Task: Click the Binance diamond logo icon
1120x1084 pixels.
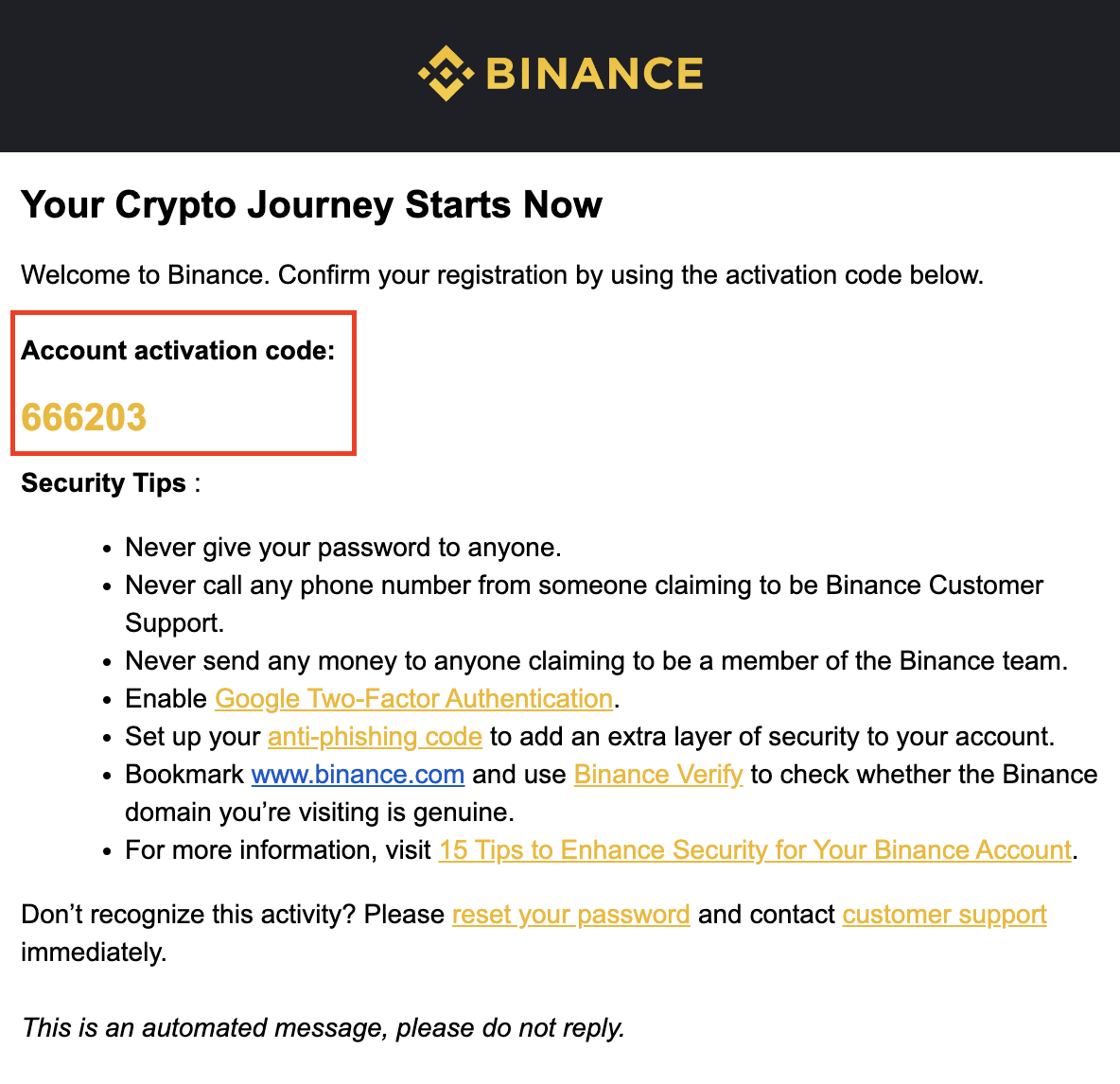Action: pos(446,74)
